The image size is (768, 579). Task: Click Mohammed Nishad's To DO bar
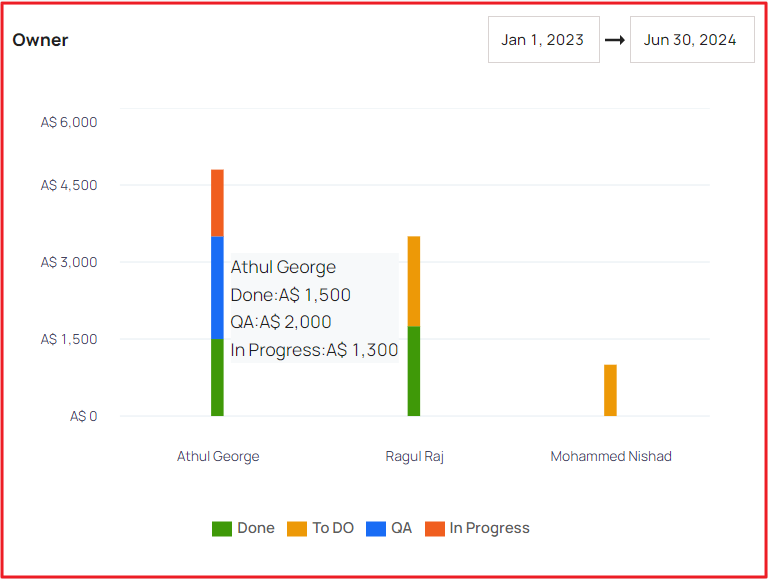pos(610,390)
